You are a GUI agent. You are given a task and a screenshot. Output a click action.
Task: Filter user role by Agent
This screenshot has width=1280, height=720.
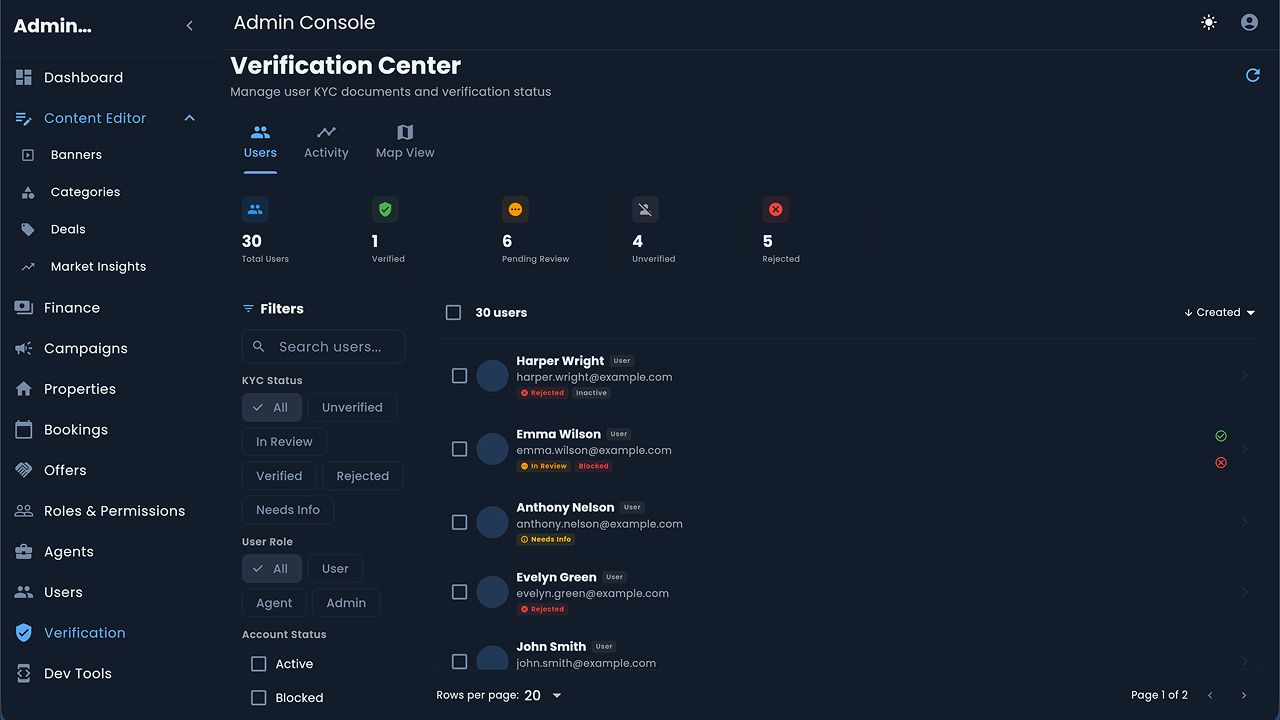click(x=274, y=603)
